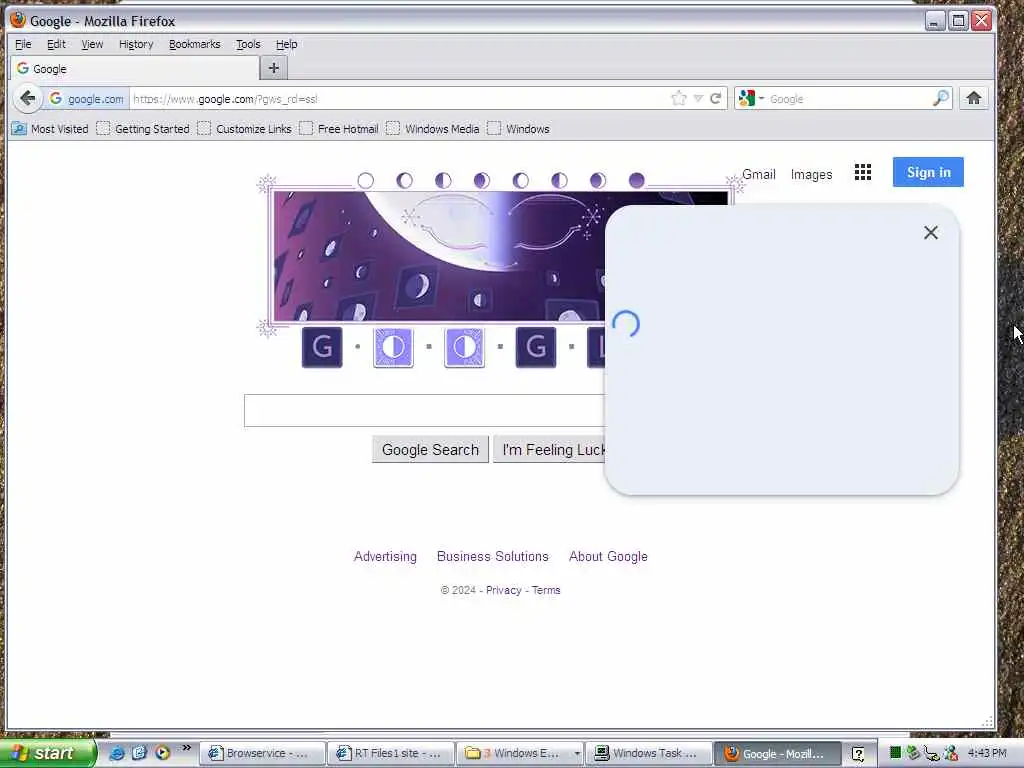Click the Show Desktop quick launch icon

point(139,753)
